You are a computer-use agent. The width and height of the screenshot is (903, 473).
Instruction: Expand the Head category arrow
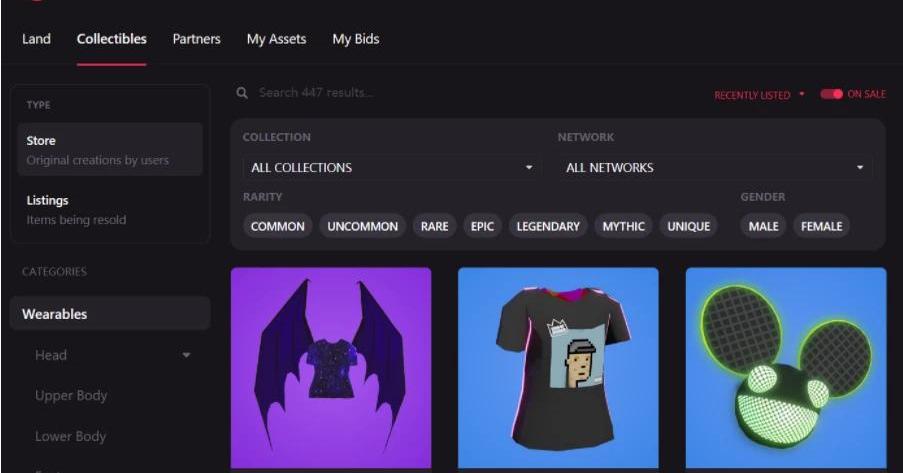[x=186, y=355]
